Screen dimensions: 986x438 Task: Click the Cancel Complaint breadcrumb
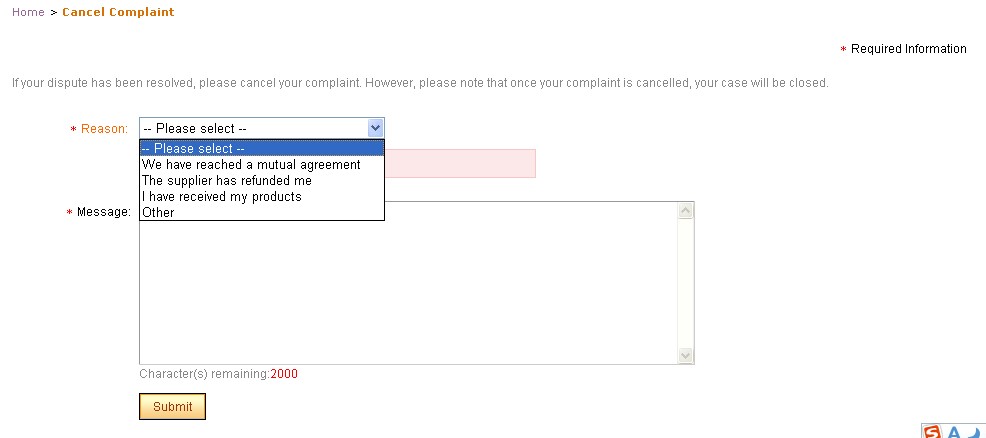pyautogui.click(x=118, y=12)
